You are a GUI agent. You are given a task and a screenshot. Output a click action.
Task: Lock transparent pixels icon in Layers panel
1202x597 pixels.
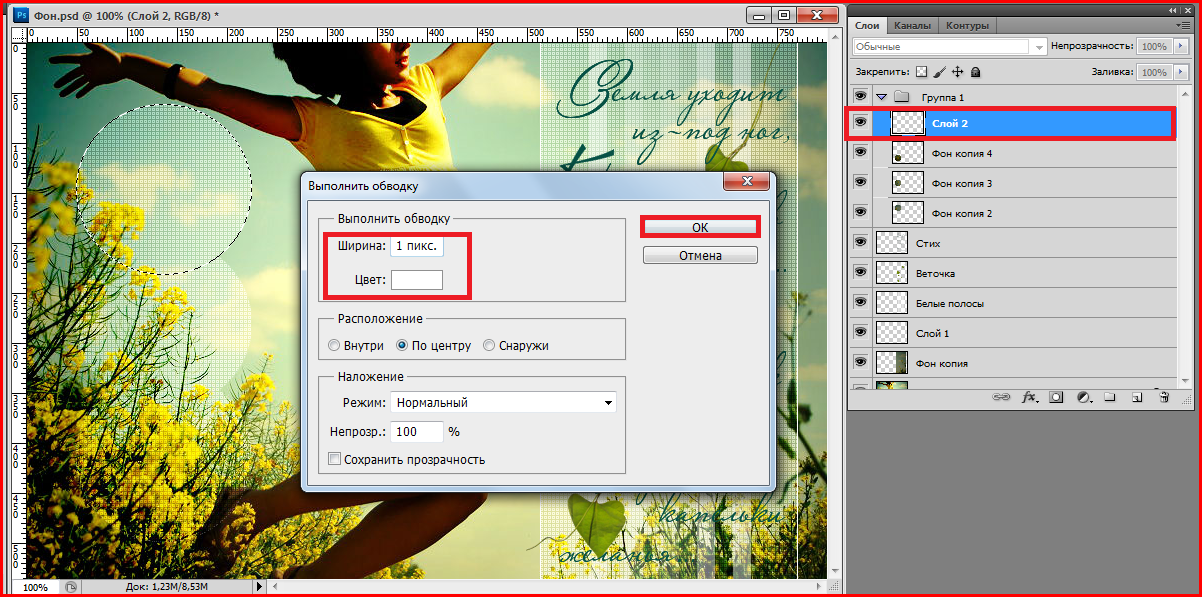(x=922, y=72)
